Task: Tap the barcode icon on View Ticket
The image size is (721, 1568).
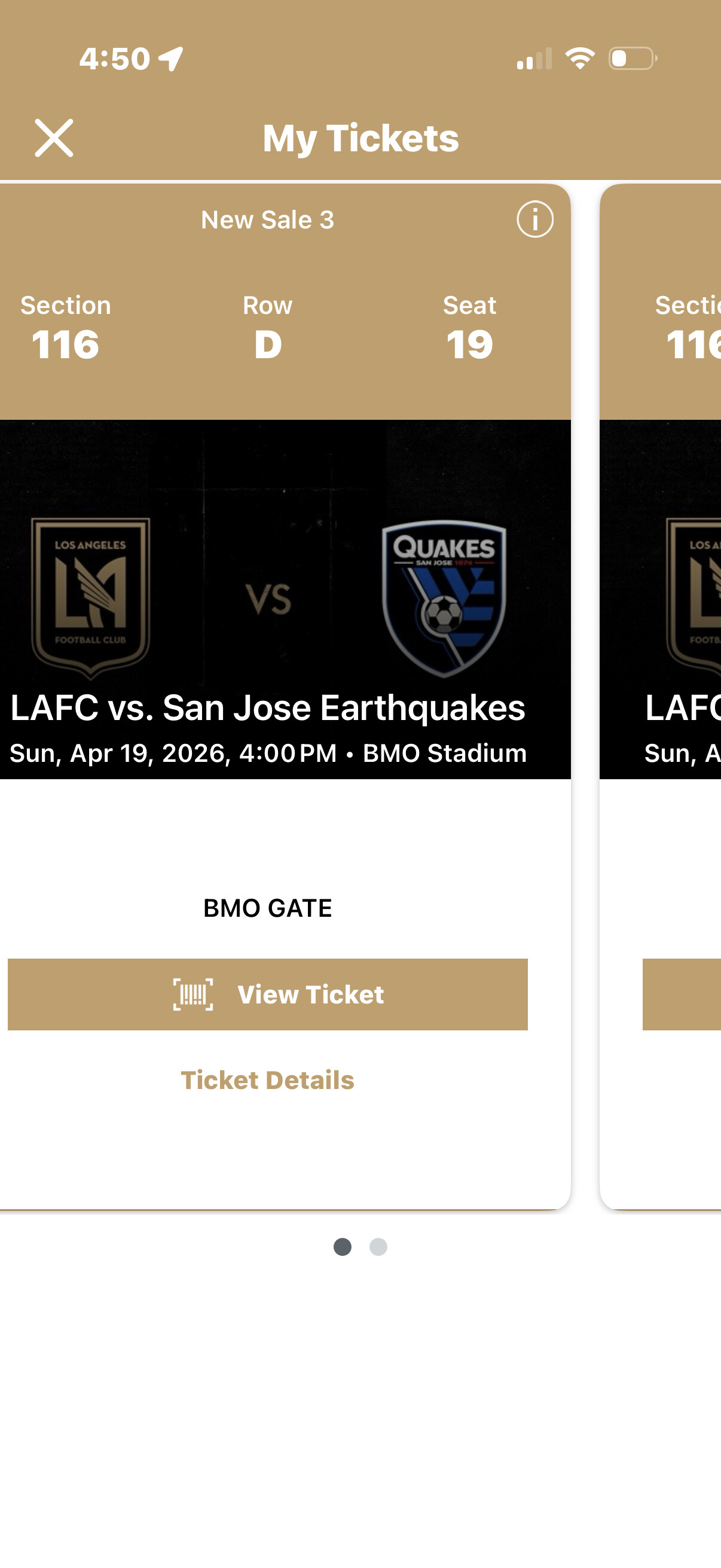Action: pos(193,994)
